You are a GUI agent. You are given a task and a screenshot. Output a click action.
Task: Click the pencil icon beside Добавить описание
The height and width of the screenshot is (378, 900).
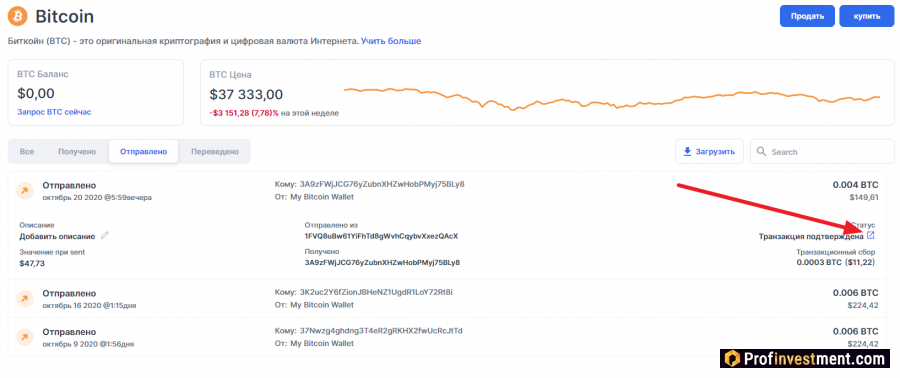[104, 235]
